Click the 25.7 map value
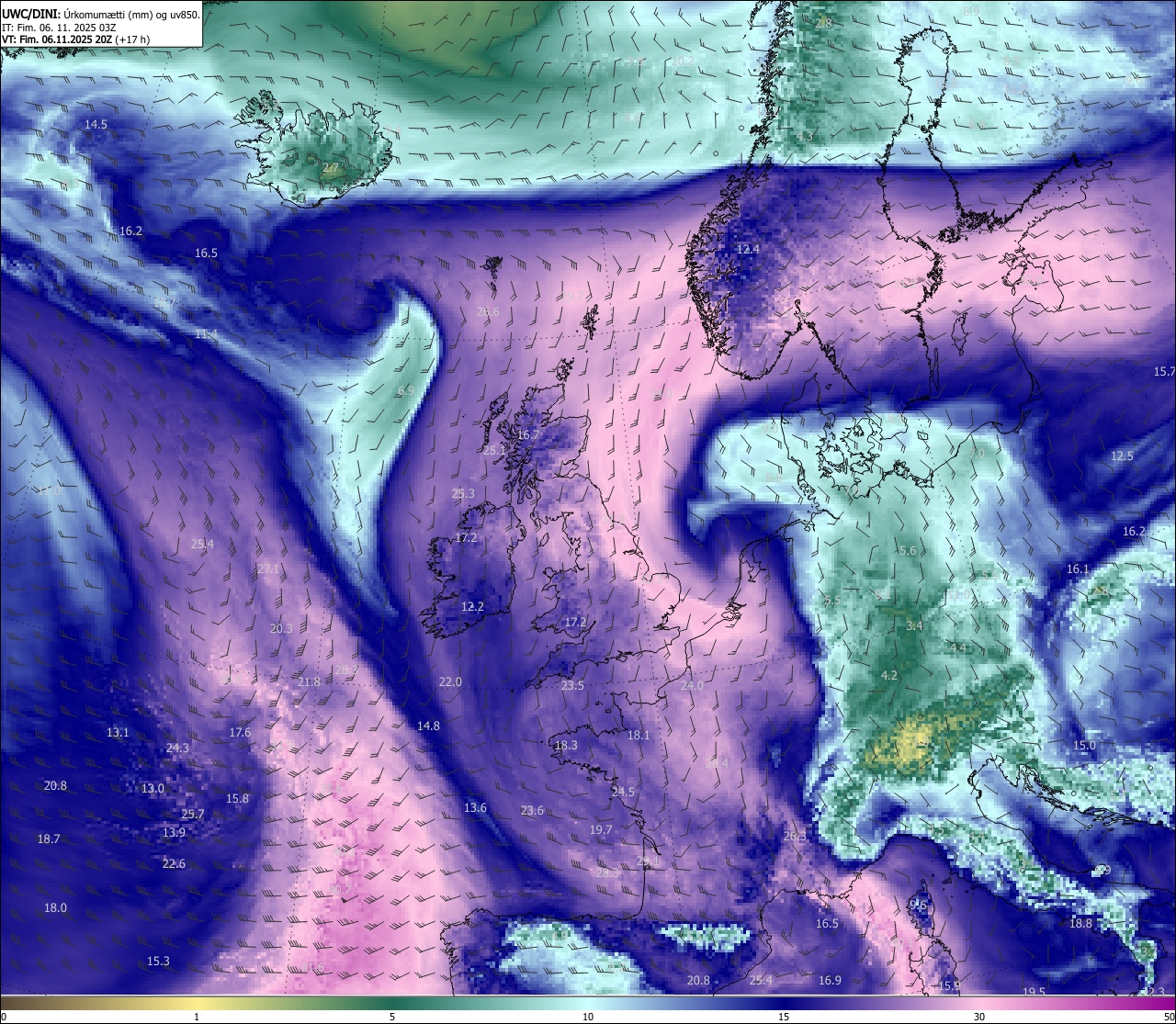This screenshot has height=1024, width=1176. pos(193,815)
